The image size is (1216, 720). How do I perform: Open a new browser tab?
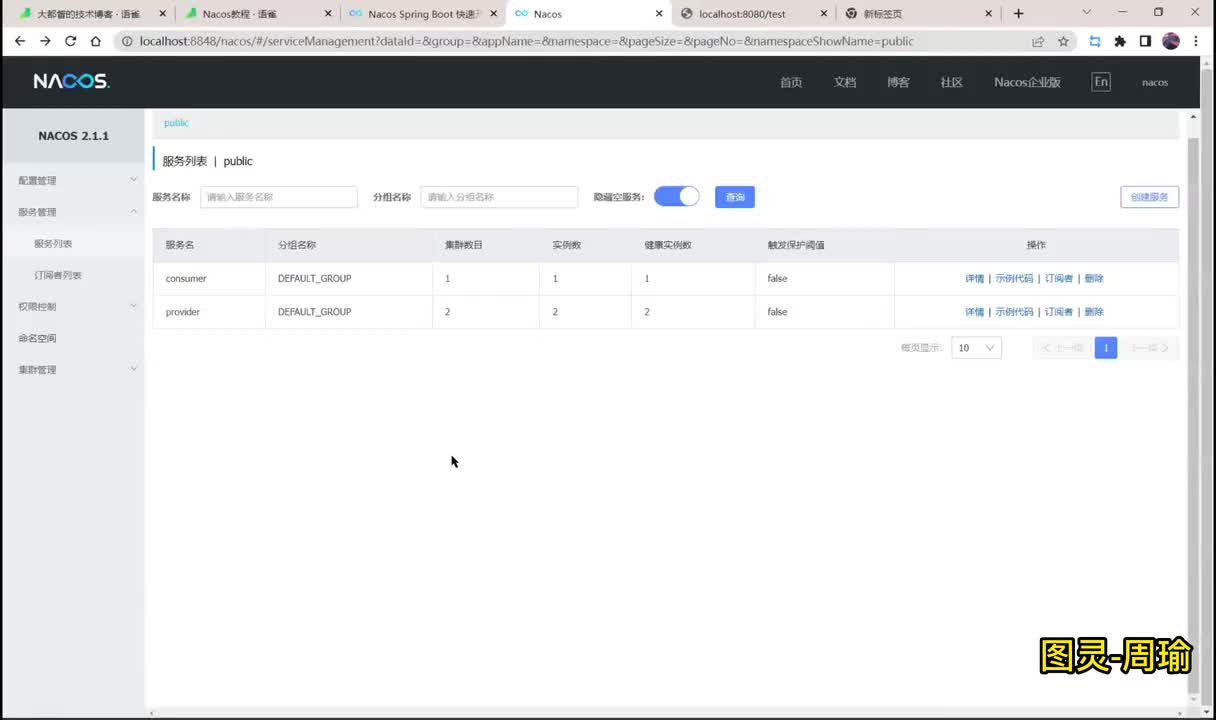1018,13
